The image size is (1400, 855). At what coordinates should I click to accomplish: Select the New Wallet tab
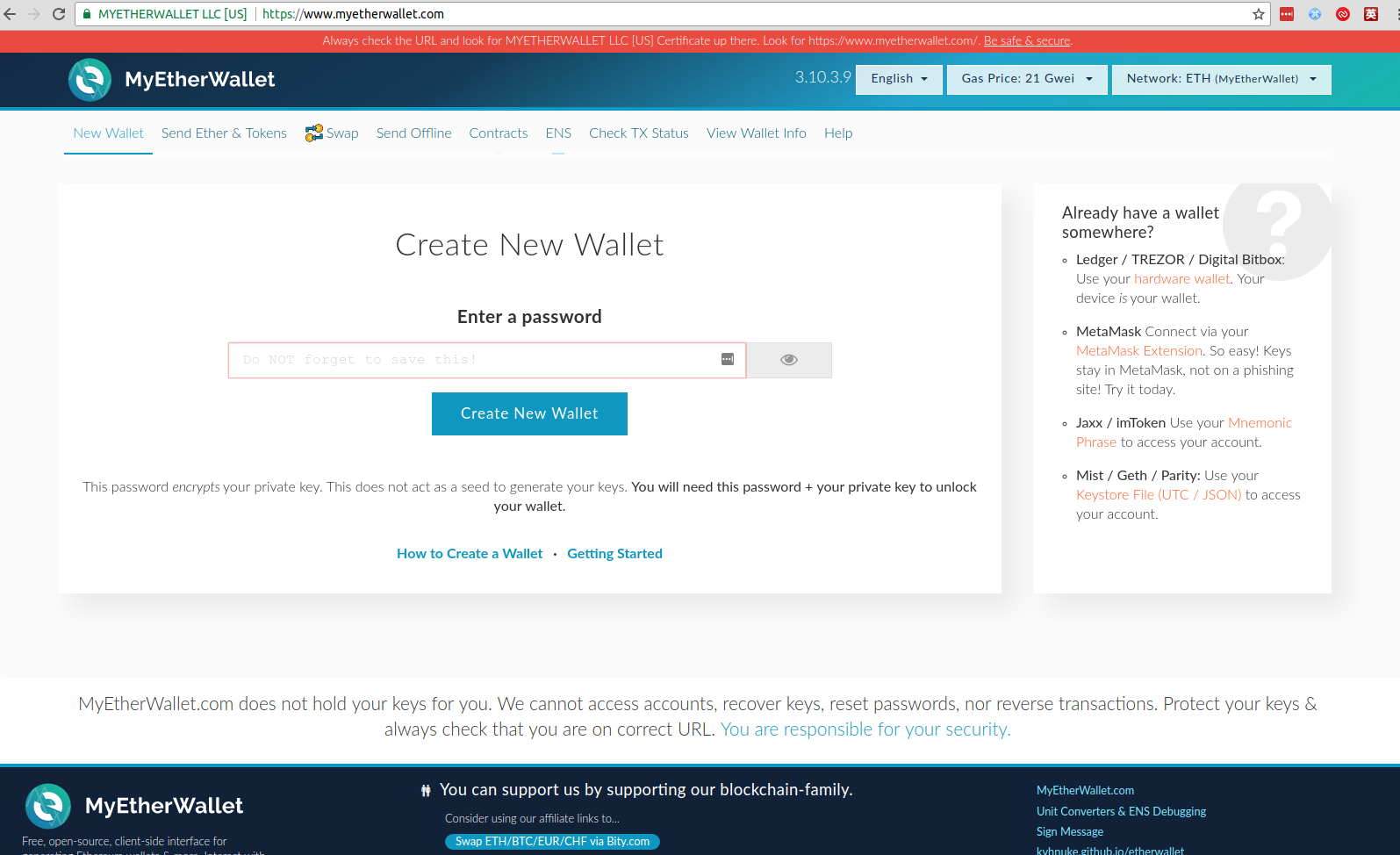click(x=108, y=133)
